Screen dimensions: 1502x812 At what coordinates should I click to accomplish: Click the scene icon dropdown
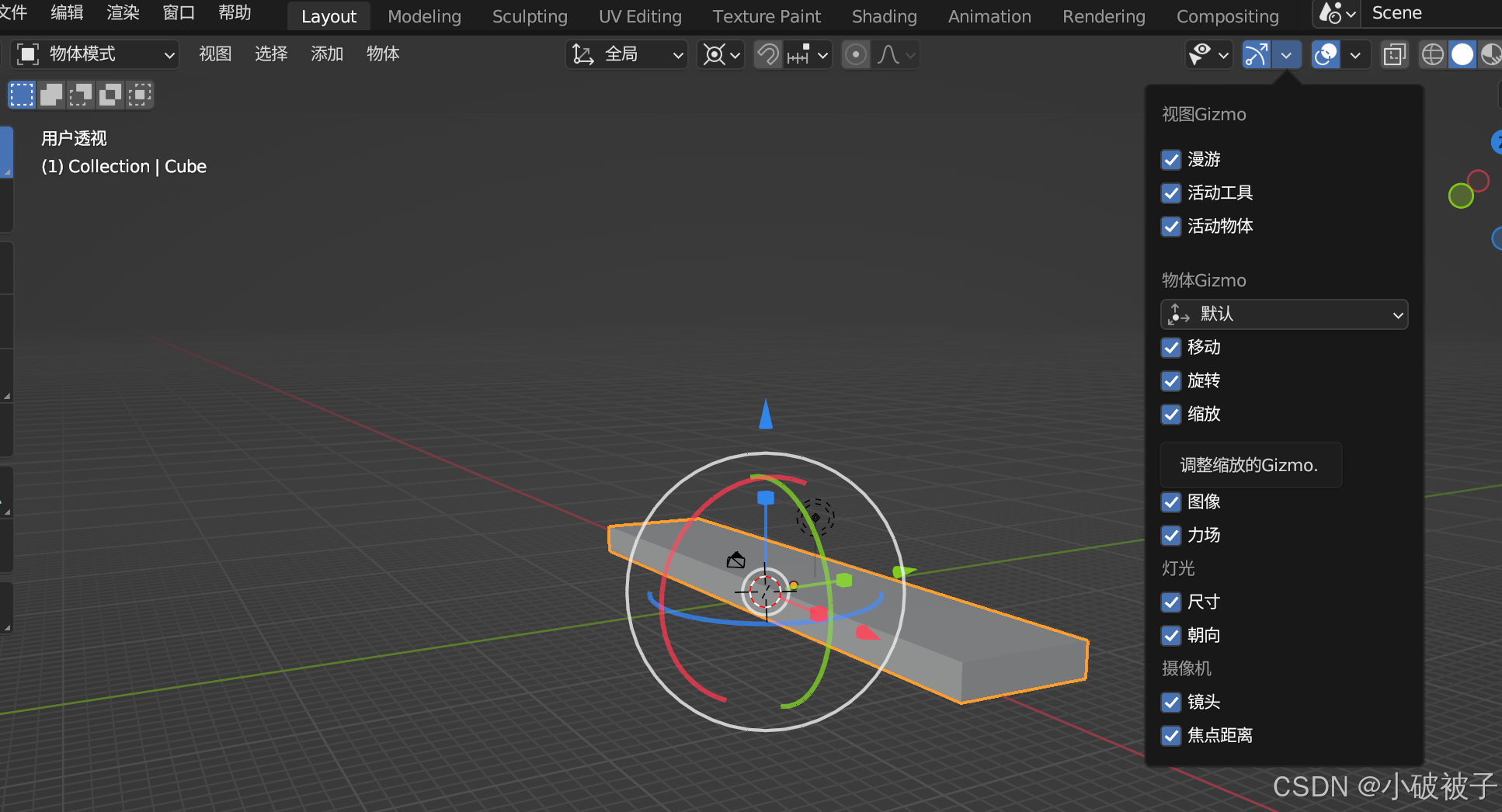pos(1337,13)
